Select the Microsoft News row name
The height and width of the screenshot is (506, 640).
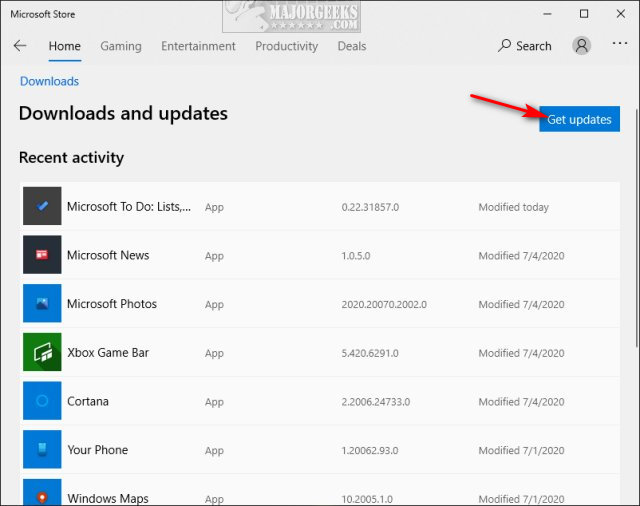[108, 255]
